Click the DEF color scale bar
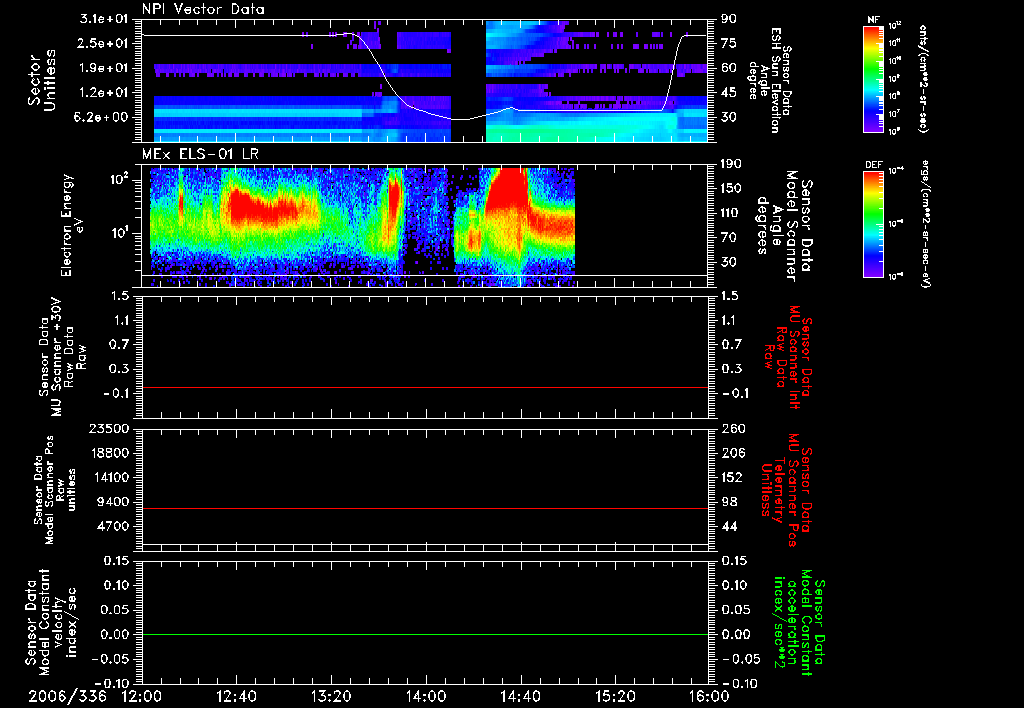 click(x=873, y=223)
